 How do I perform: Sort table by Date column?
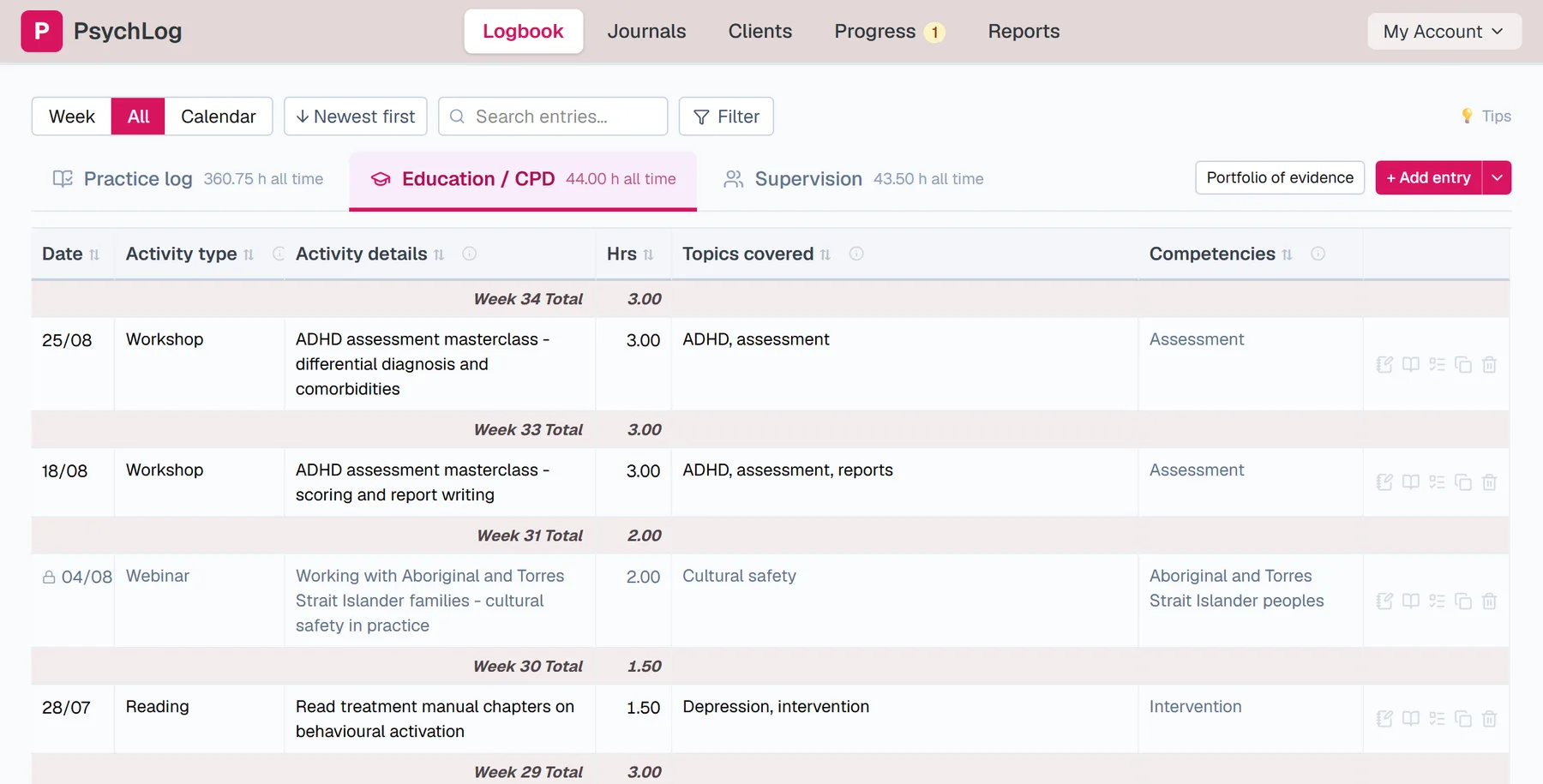point(94,254)
